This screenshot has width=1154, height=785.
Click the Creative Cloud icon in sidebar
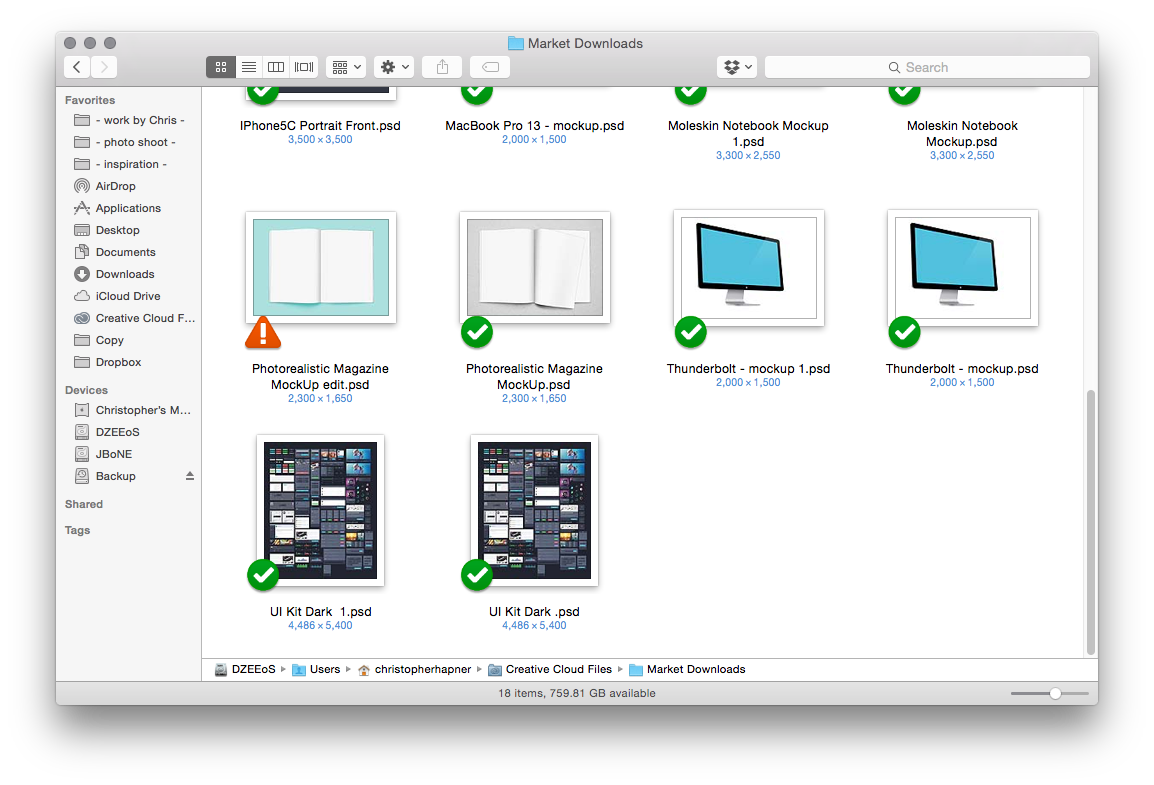click(x=82, y=319)
